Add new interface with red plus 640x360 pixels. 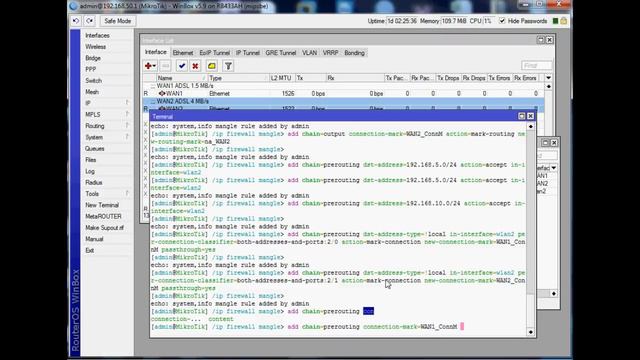[x=150, y=66]
